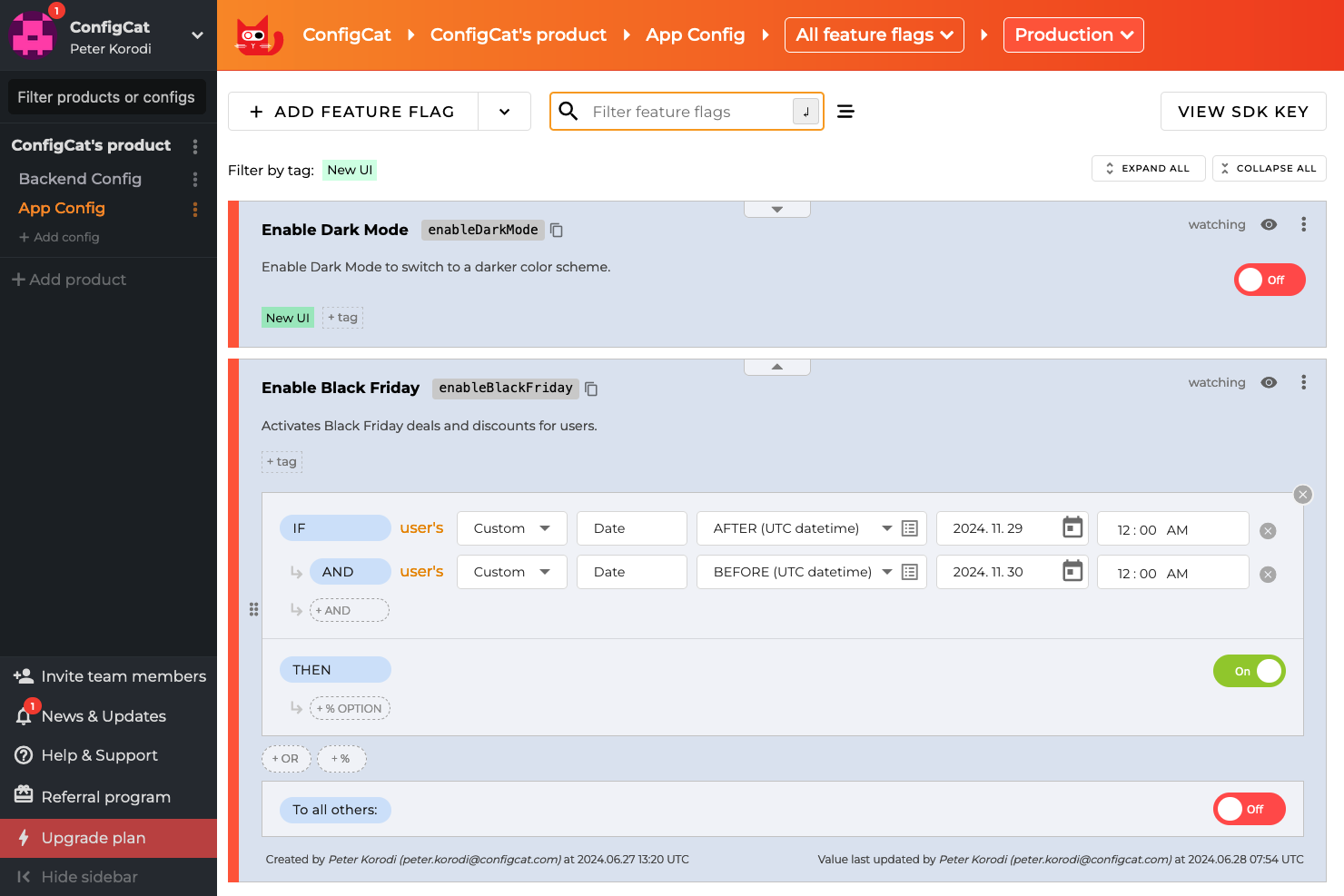The height and width of the screenshot is (896, 1344).
Task: Open ConfigCat's product options menu
Action: pos(195,146)
